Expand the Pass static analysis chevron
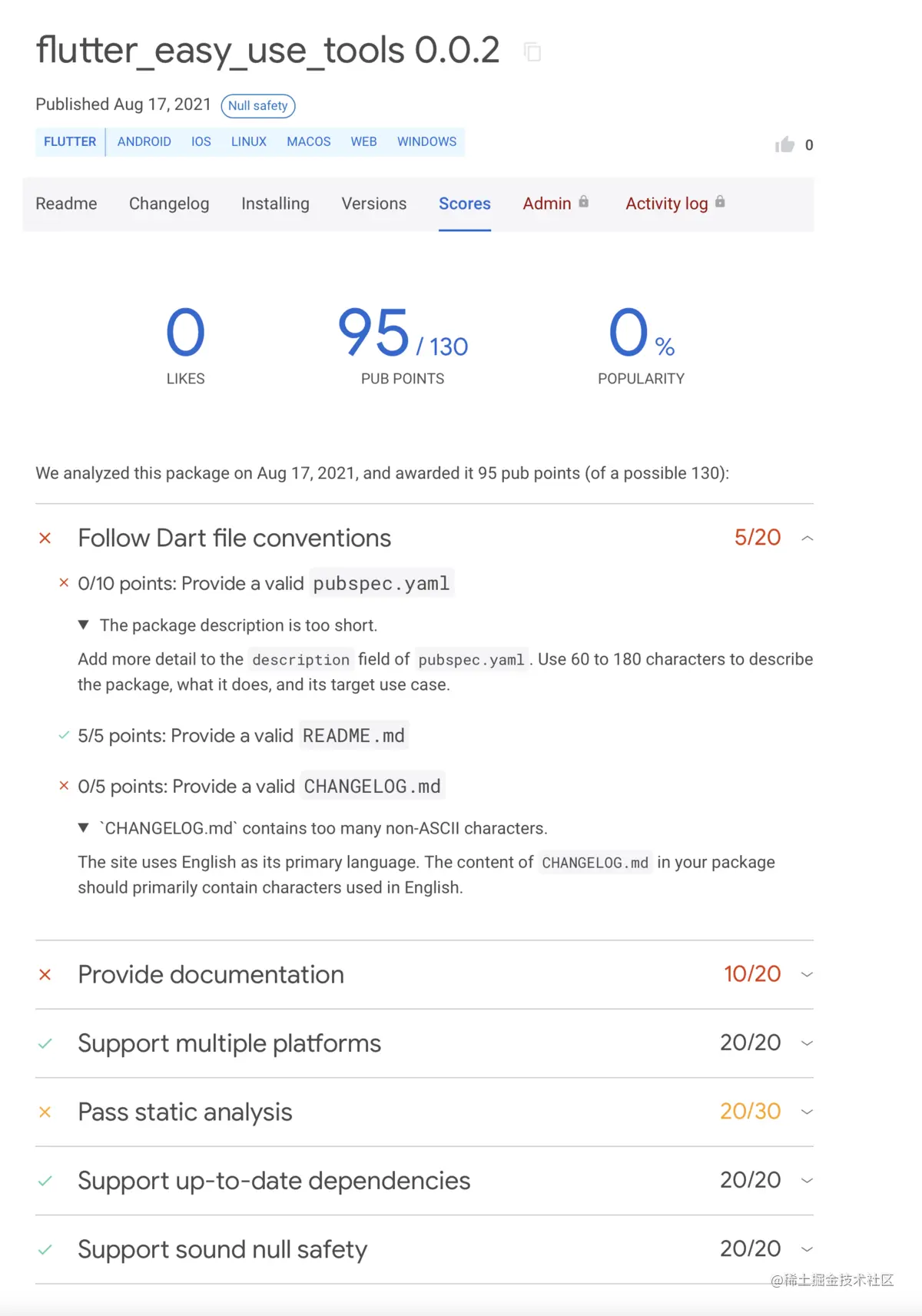Screen dimensions: 922x1316 (x=807, y=1112)
